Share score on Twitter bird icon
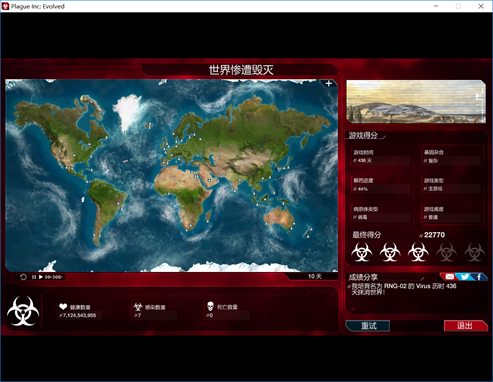Image resolution: width=493 pixels, height=382 pixels. [x=464, y=276]
